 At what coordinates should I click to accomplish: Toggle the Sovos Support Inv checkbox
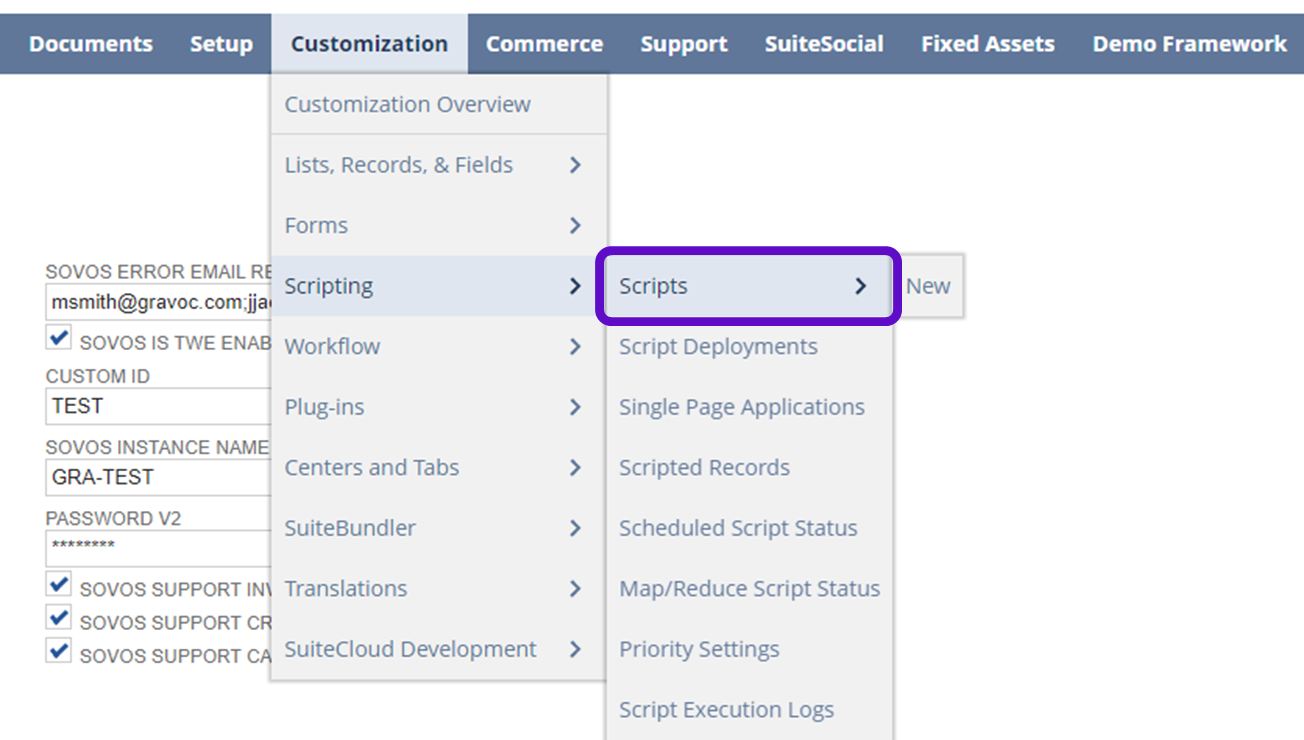pyautogui.click(x=59, y=585)
